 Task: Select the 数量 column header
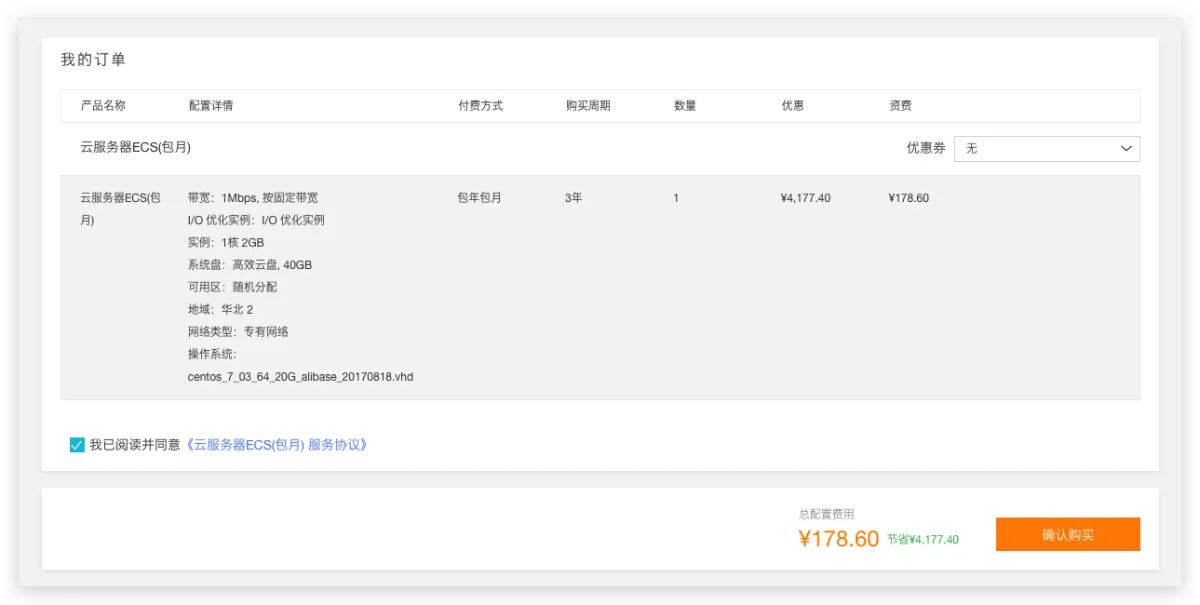(x=685, y=106)
